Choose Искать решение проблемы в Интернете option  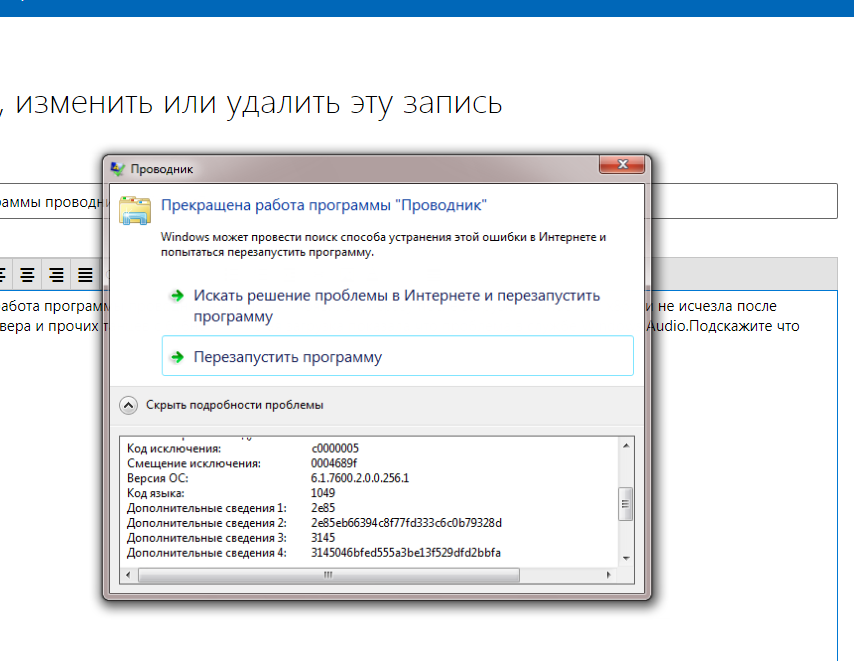click(398, 305)
